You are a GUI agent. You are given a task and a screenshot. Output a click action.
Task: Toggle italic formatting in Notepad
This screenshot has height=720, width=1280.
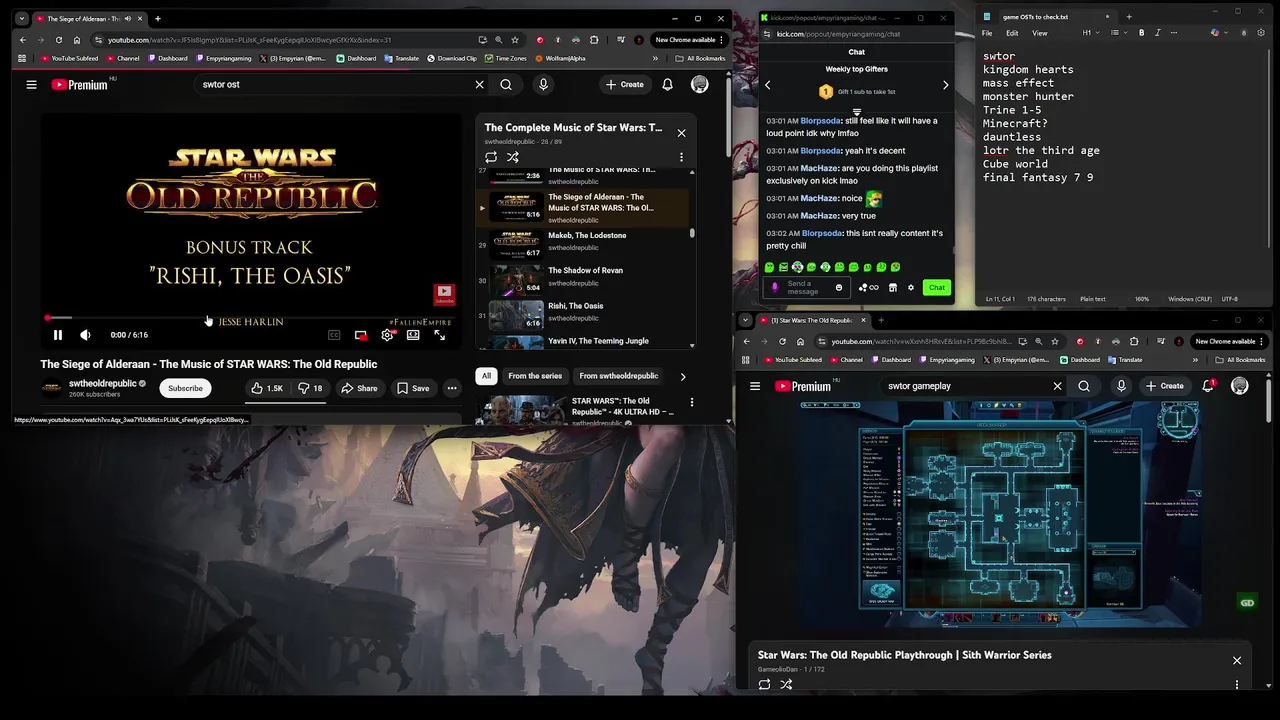[1157, 33]
